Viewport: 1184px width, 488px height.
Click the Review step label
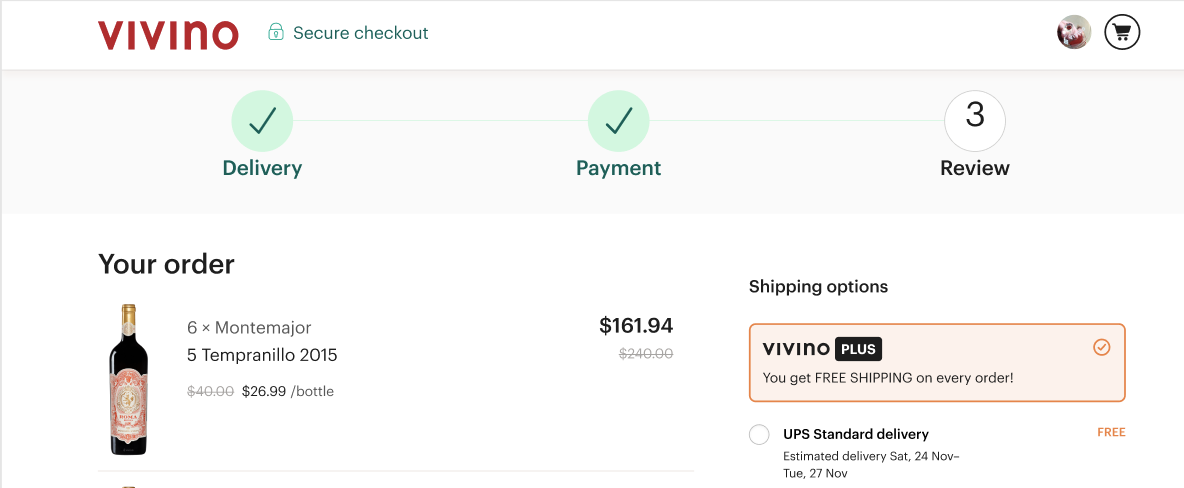click(974, 168)
